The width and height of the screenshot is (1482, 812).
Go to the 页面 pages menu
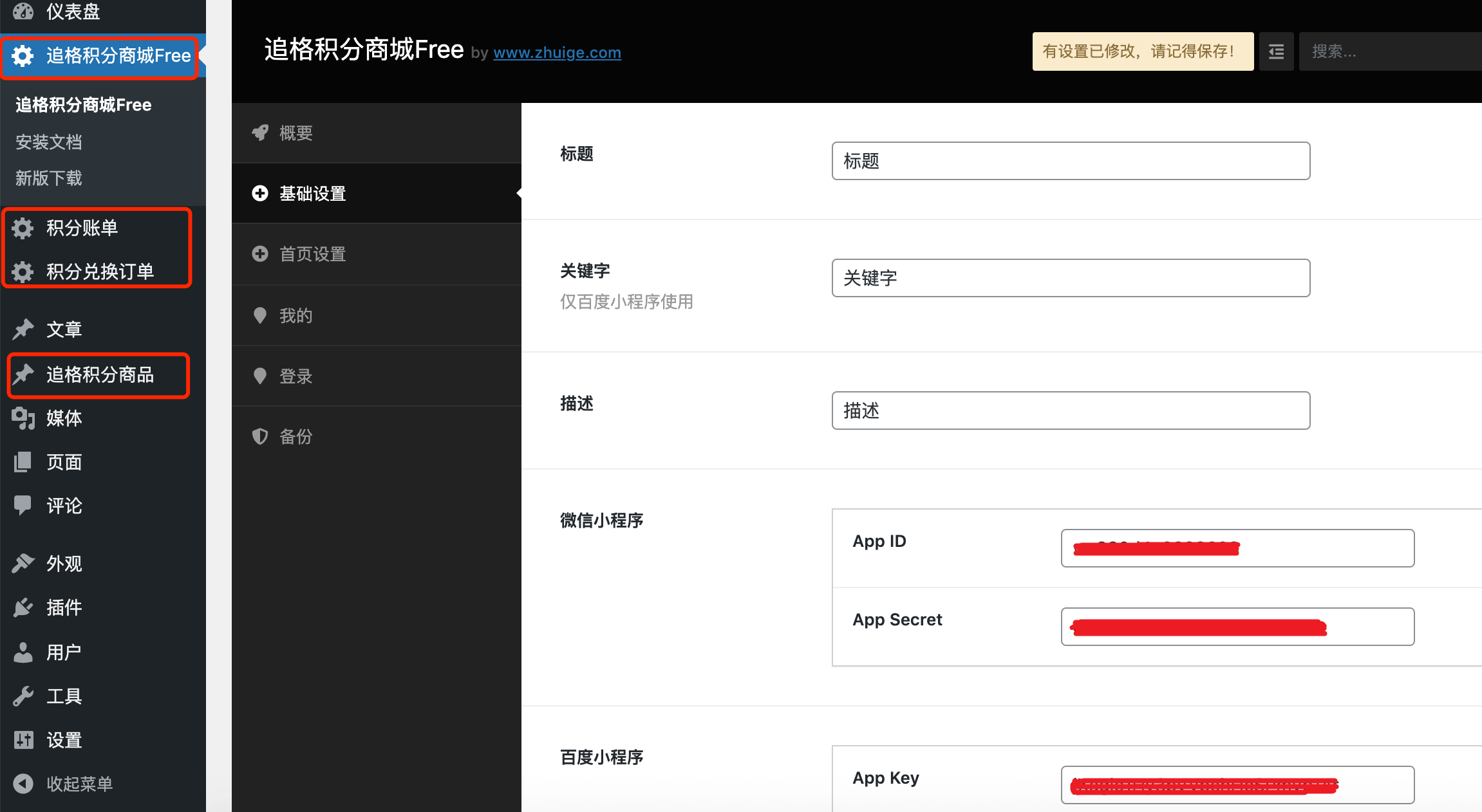103,462
